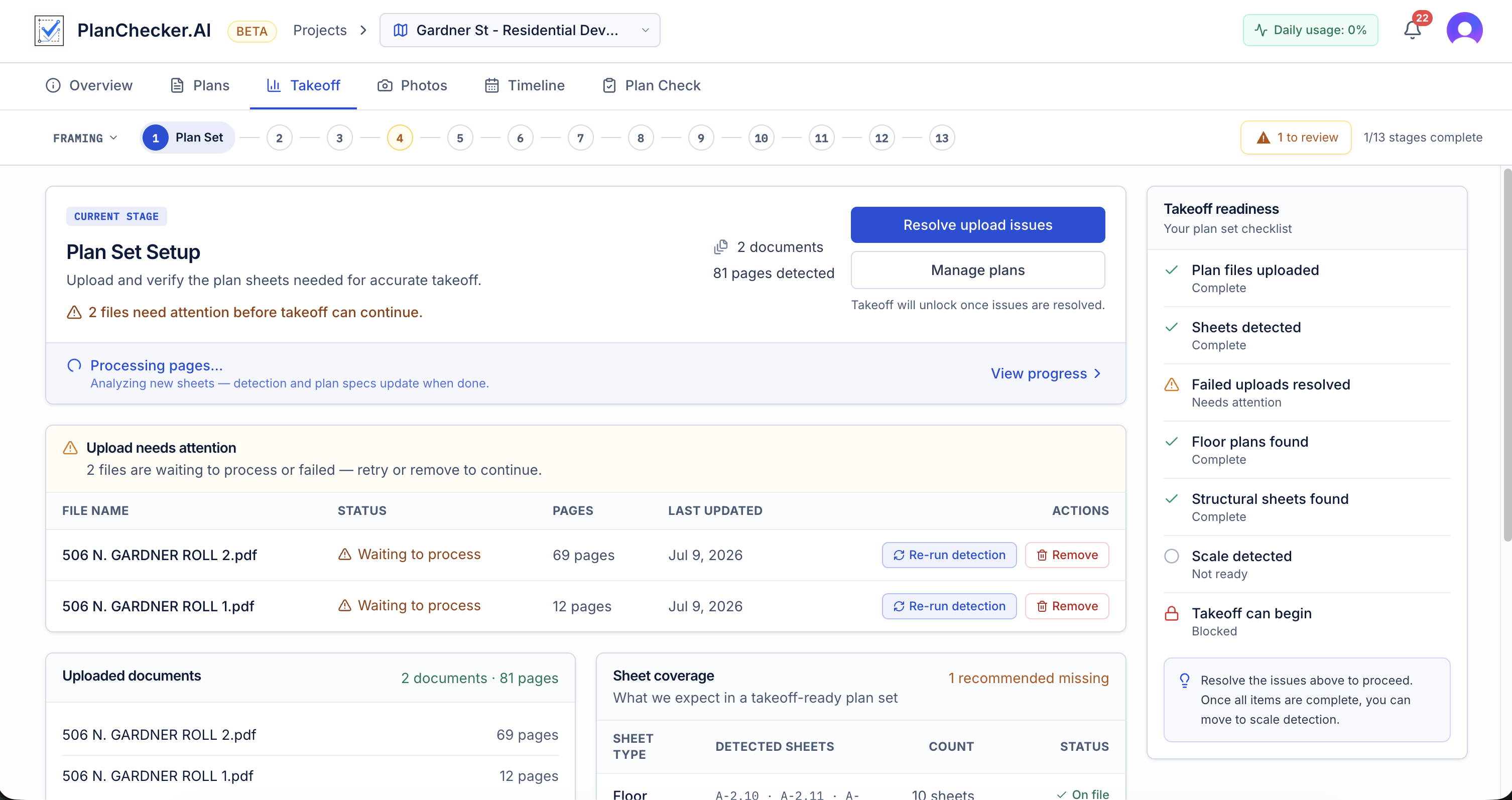Expand the FRAMING trade dropdown

(x=85, y=138)
